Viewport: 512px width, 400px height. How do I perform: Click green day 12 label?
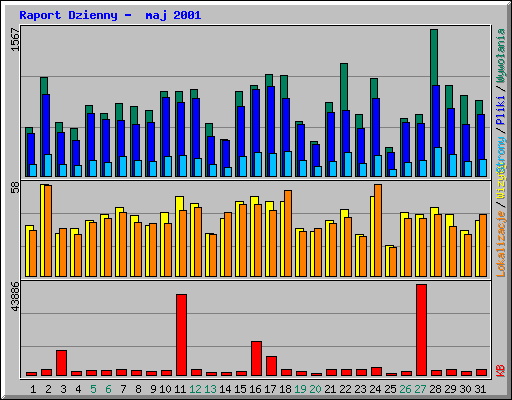pos(195,389)
